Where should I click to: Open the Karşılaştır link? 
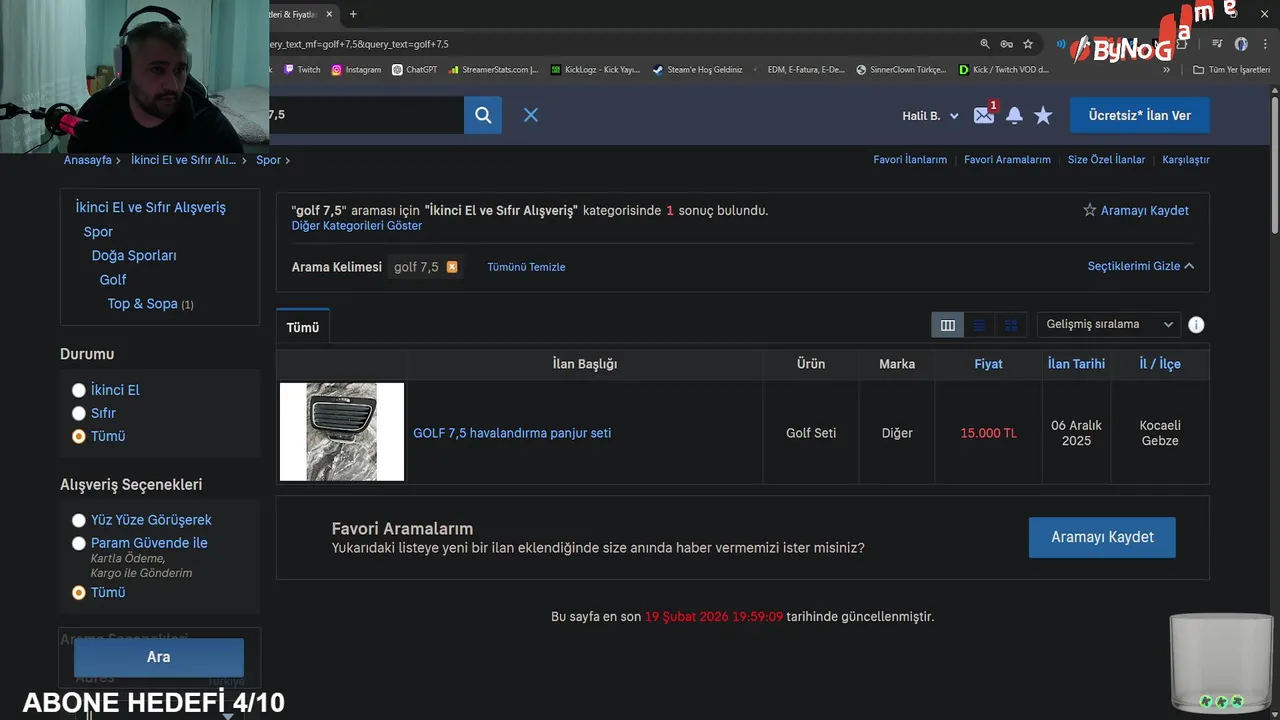(1186, 160)
